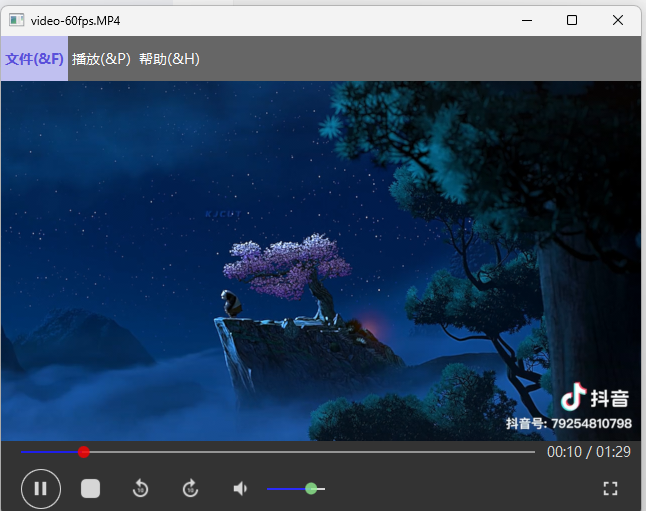This screenshot has width=646, height=511.
Task: Enter fullscreen mode icon
Action: click(610, 489)
